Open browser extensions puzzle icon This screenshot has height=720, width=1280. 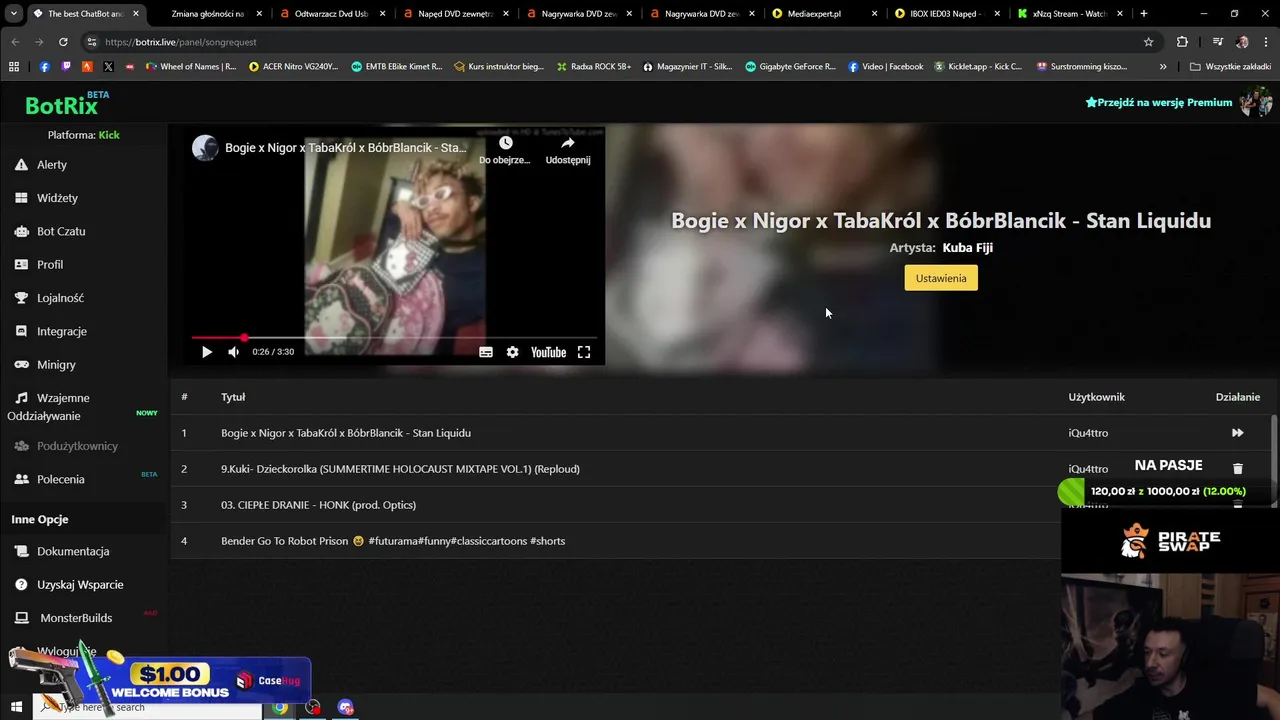[x=1182, y=42]
